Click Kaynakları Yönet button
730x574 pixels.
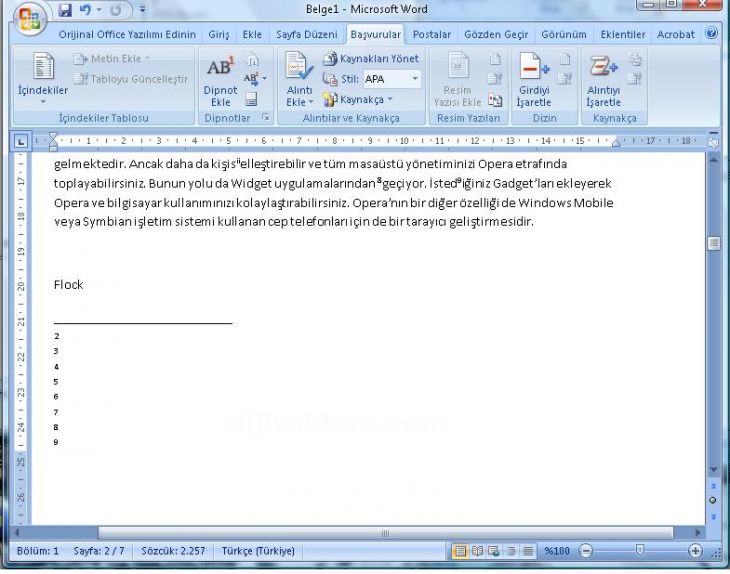[371, 59]
